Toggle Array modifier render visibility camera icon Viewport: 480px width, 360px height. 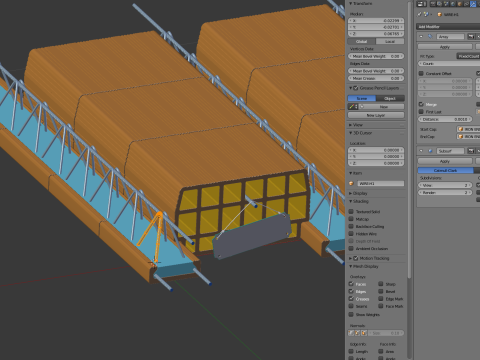point(471,36)
